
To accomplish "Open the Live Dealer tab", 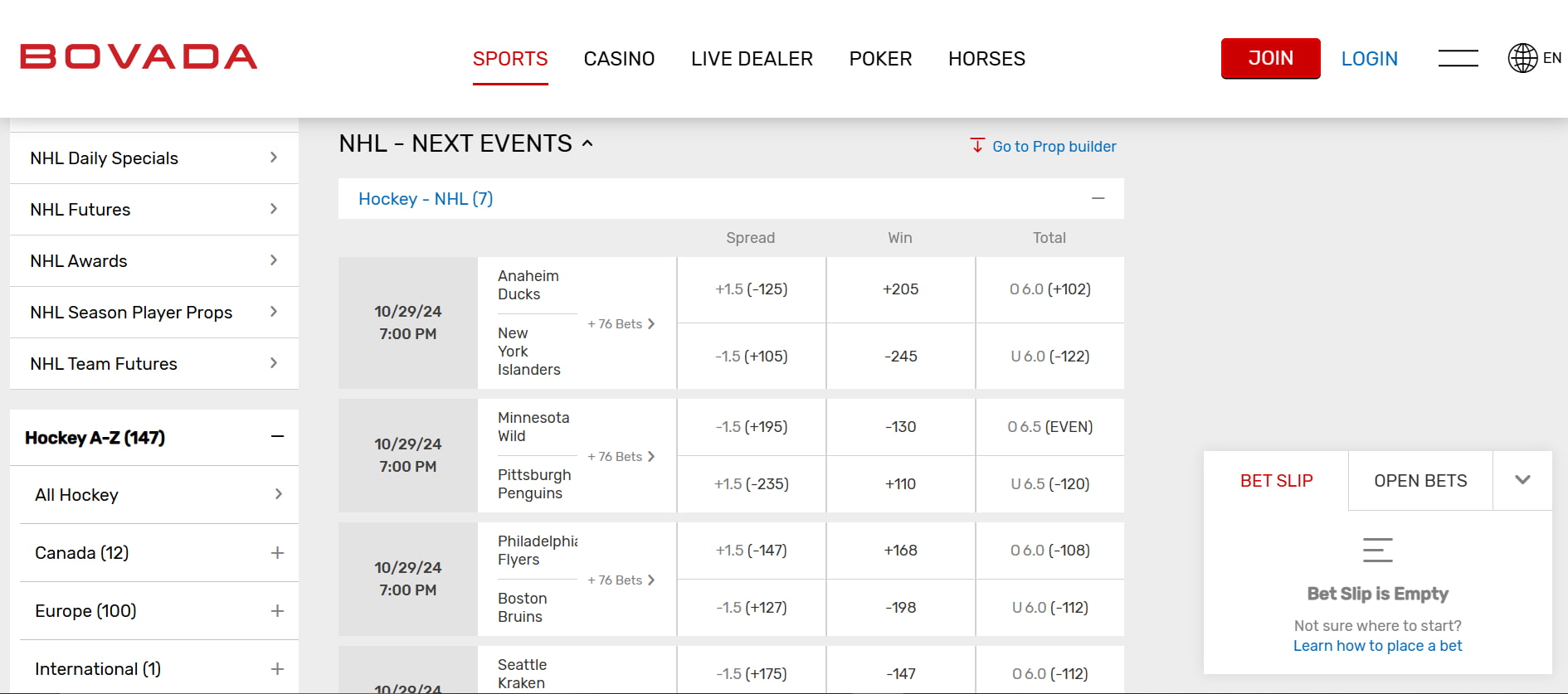I will (752, 59).
